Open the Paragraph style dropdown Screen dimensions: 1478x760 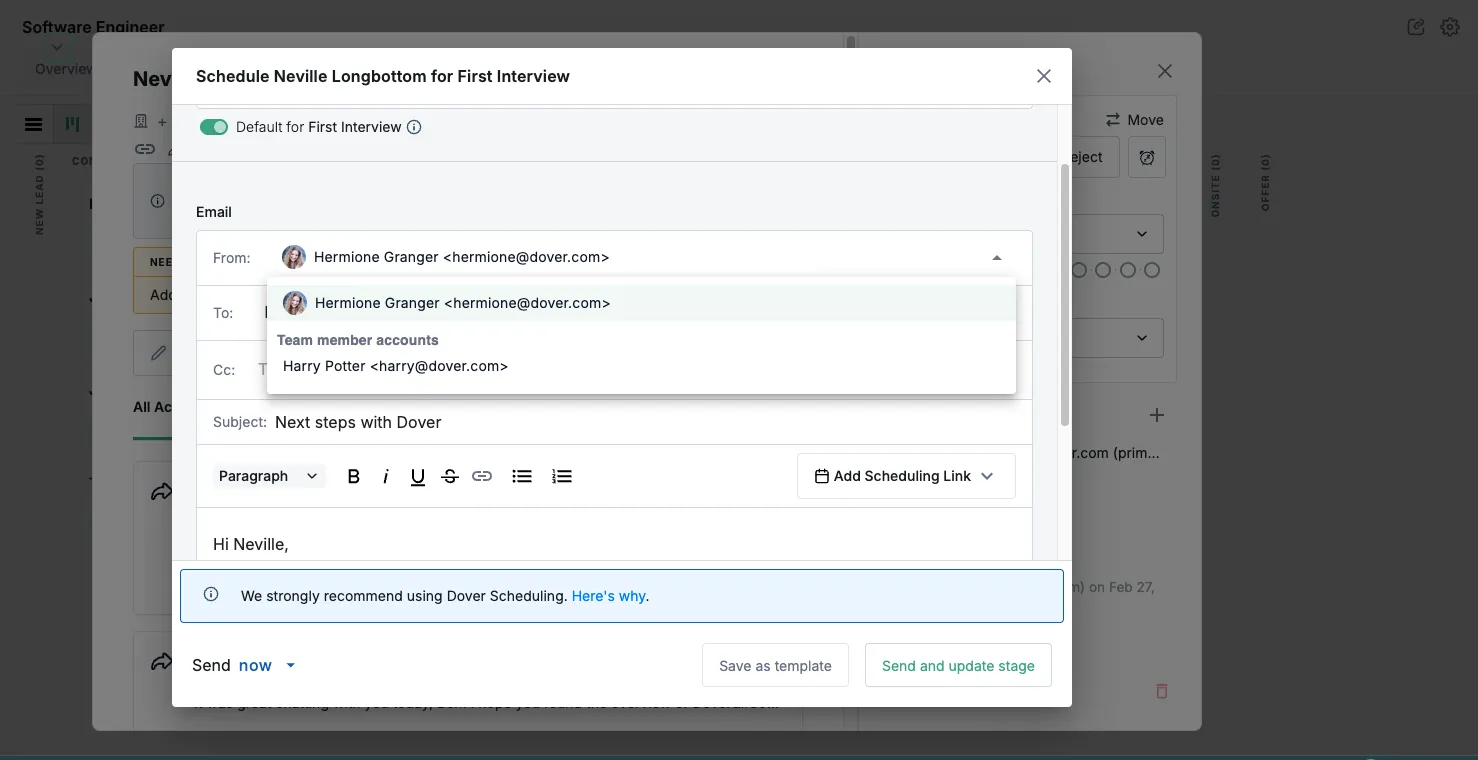click(268, 476)
